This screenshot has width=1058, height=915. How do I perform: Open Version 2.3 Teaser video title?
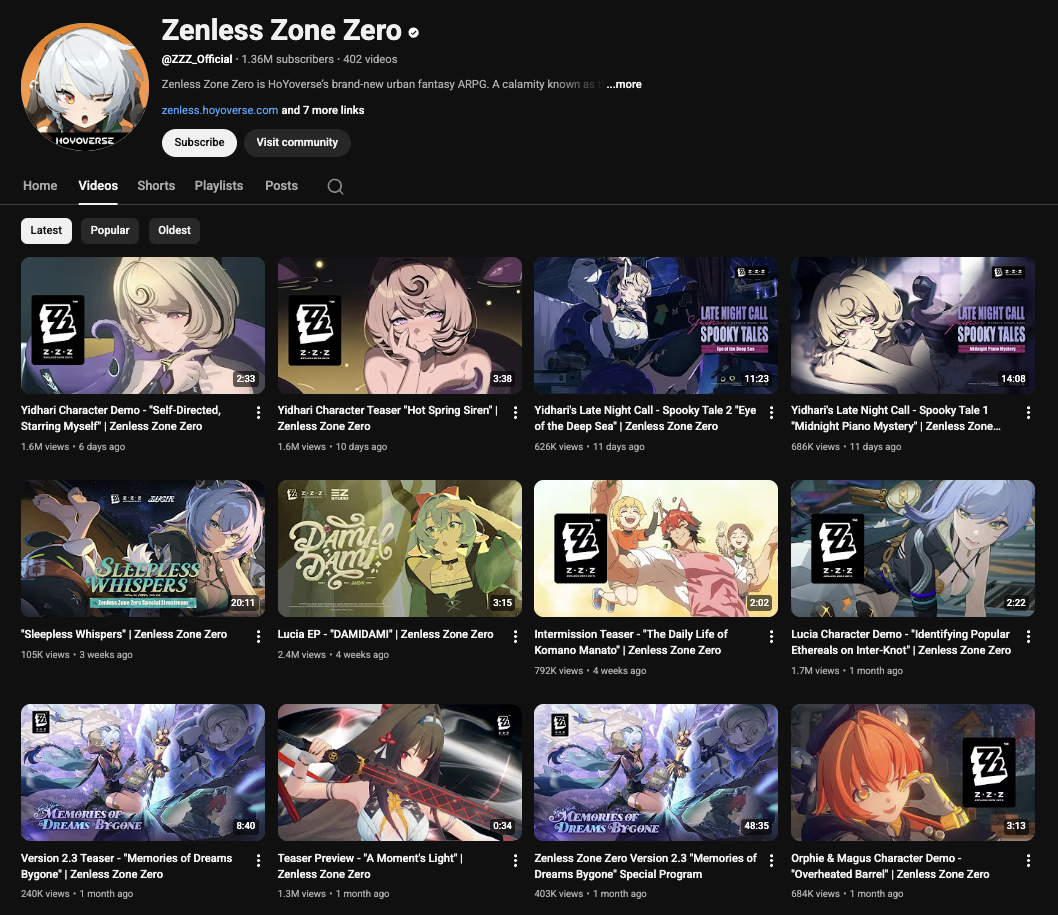click(126, 866)
